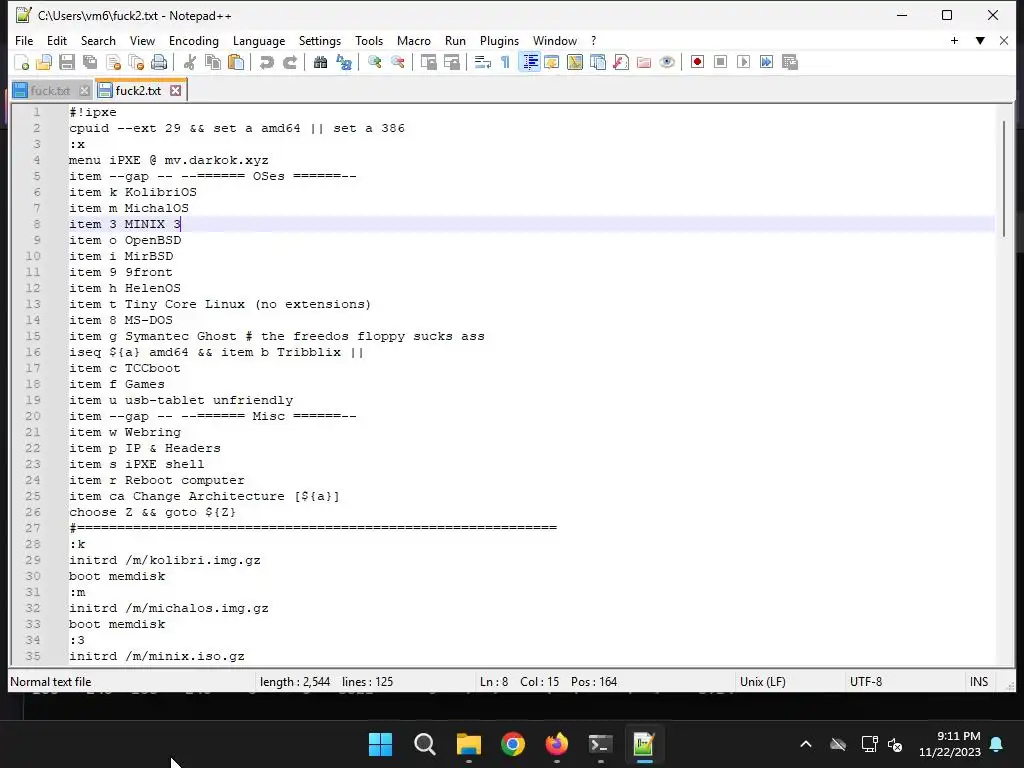Click the Close All toolbar icon
The image size is (1024, 768).
click(136, 62)
